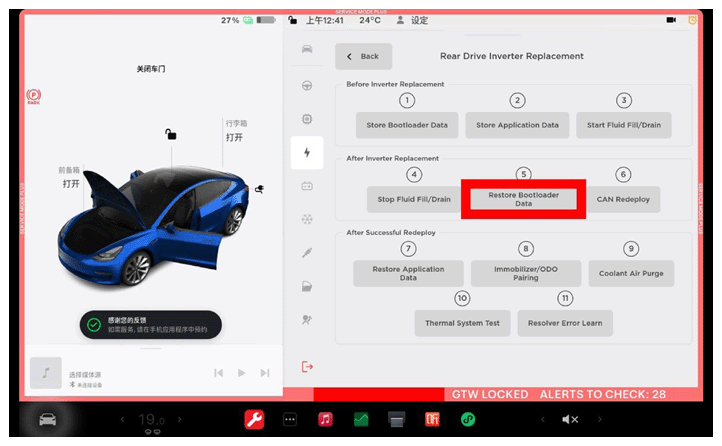Tap the frunk 打开 label
The image size is (722, 446).
(71, 184)
